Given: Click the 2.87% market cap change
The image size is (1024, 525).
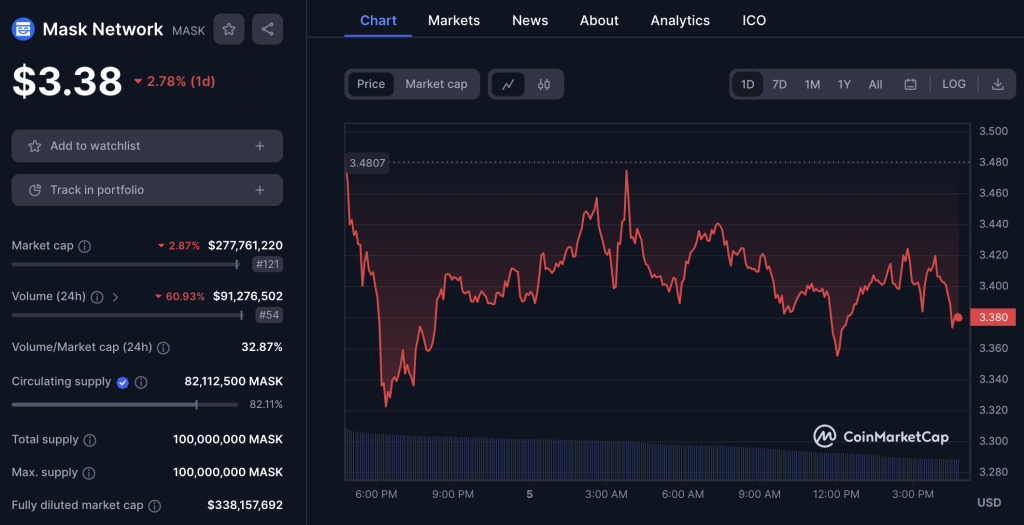Looking at the screenshot, I should [184, 246].
